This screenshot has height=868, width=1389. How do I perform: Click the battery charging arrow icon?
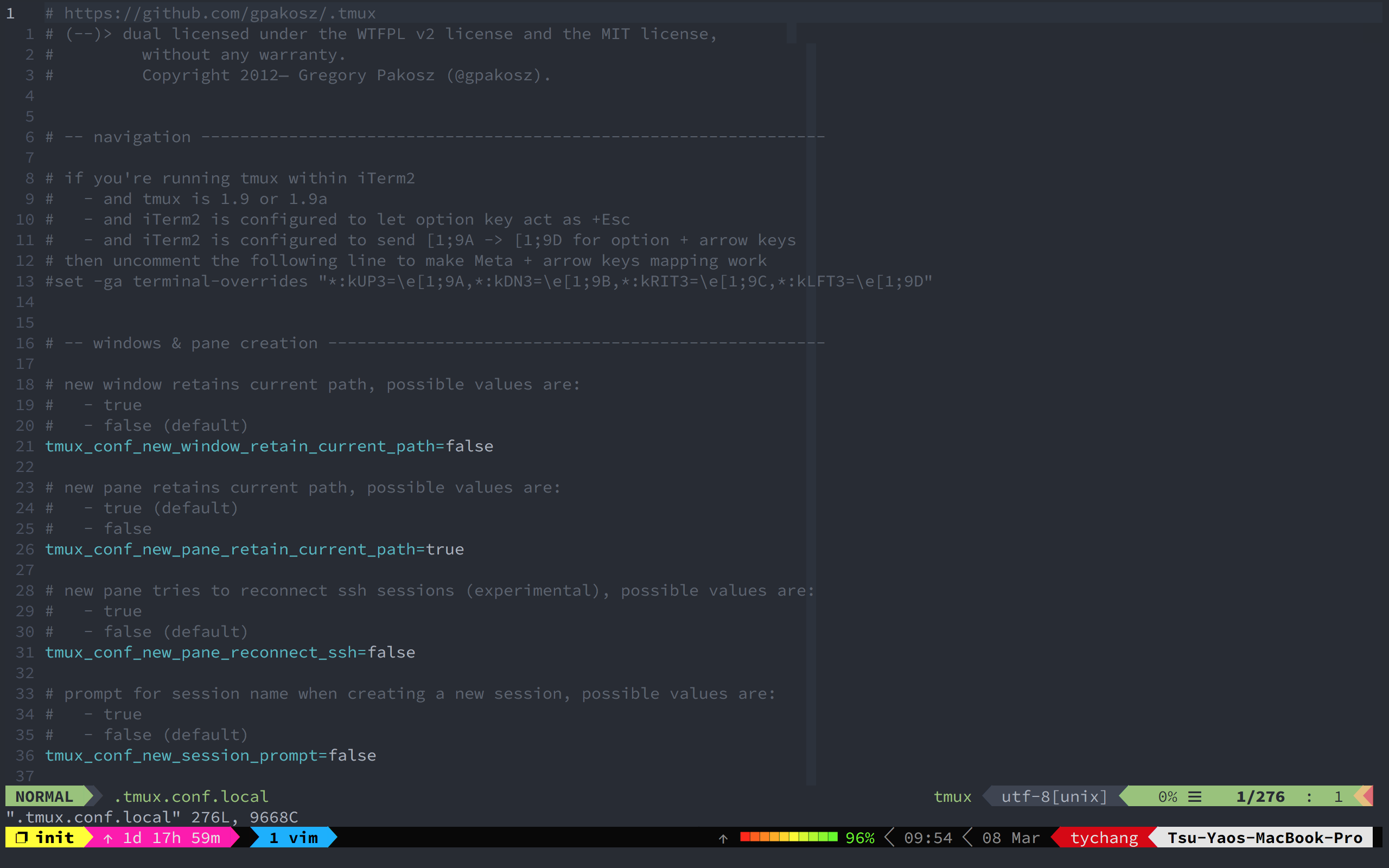[723, 839]
